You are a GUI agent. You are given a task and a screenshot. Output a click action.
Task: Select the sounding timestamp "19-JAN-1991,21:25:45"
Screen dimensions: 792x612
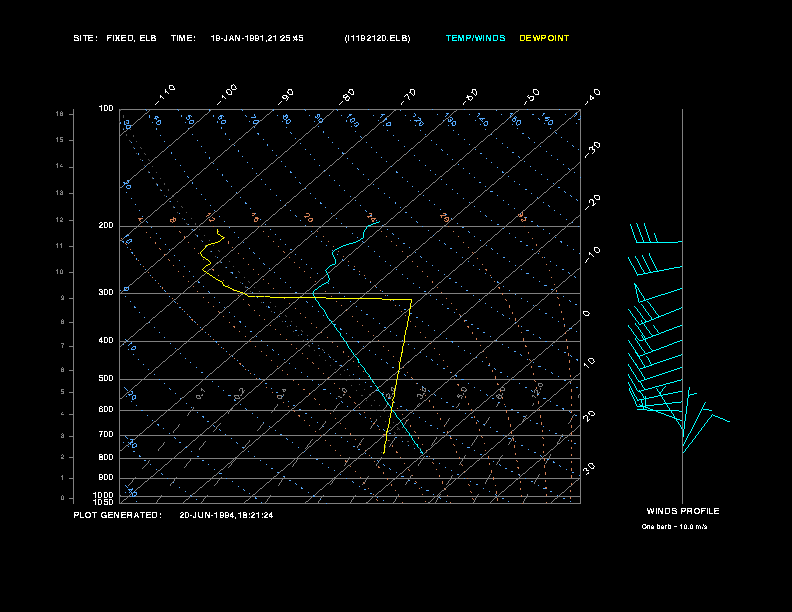pyautogui.click(x=257, y=38)
